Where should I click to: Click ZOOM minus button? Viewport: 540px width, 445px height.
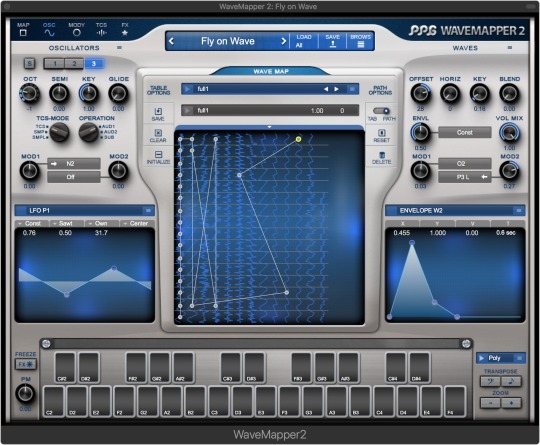(490, 403)
